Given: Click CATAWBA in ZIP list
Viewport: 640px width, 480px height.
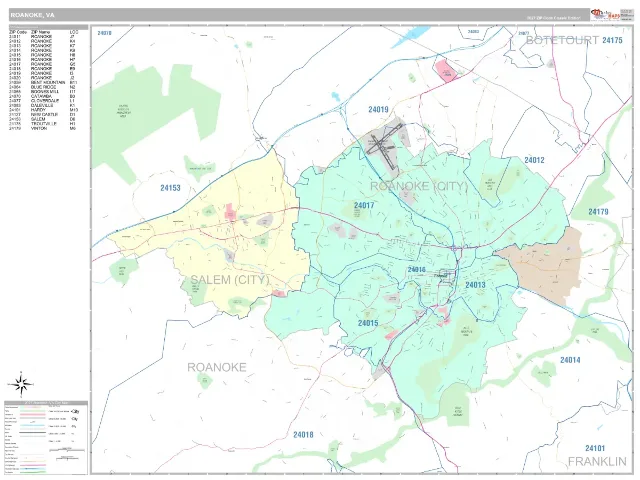Looking at the screenshot, I should pos(41,96).
